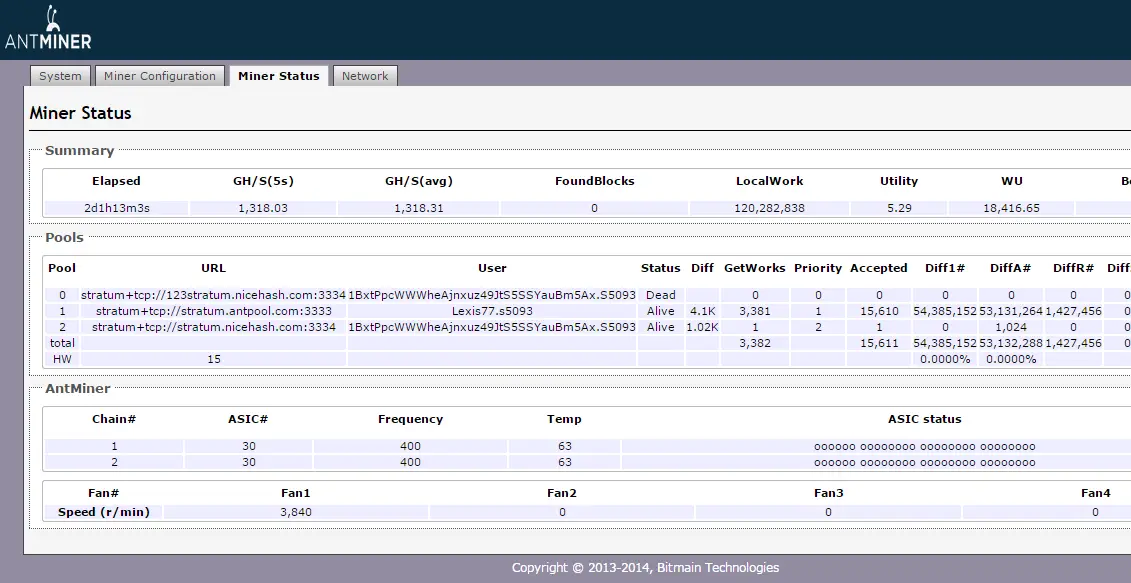Click the Elapsed time value 2d1h13m3s
The image size is (1131, 583).
116,208
